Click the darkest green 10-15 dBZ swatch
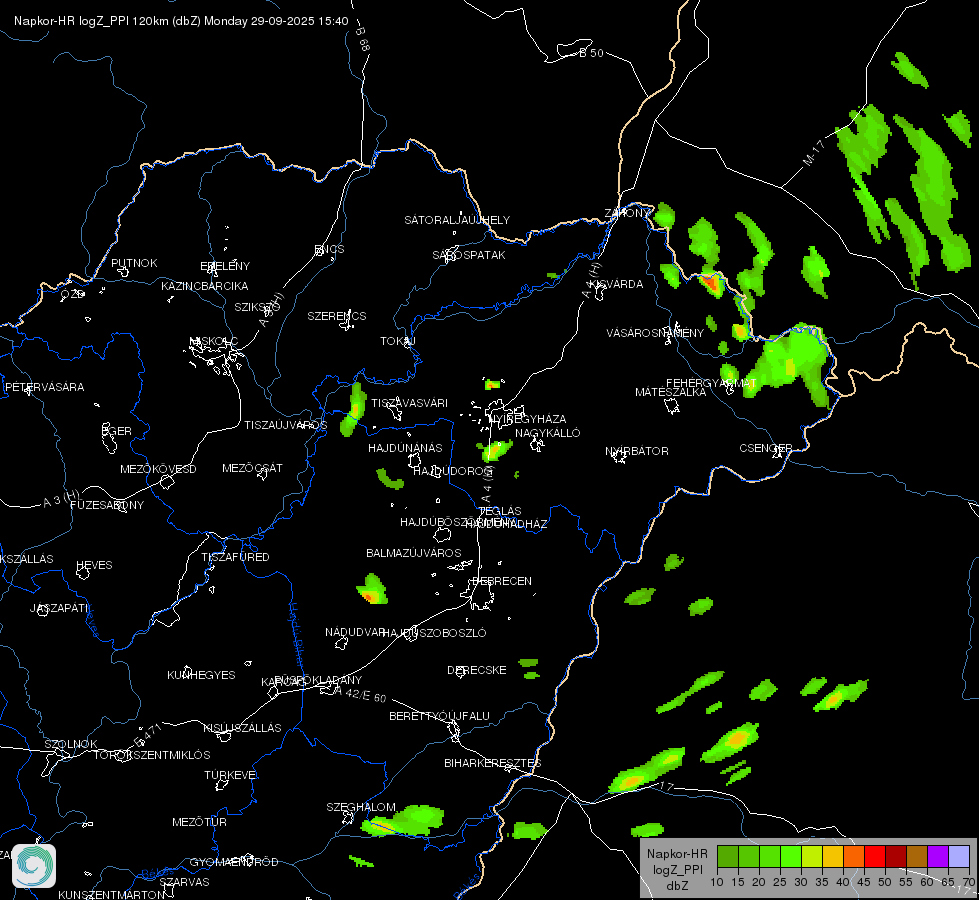 click(x=728, y=857)
